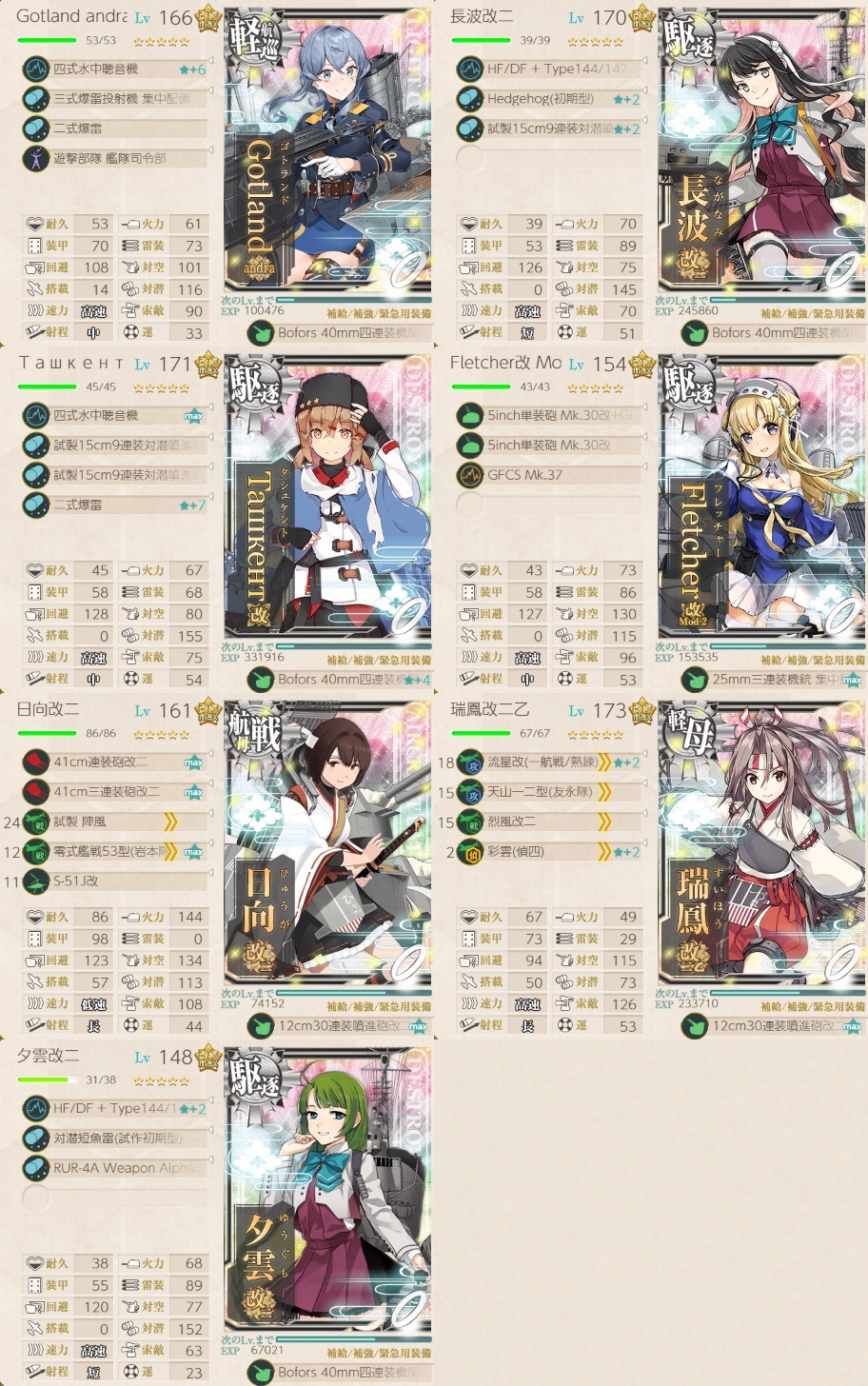Select the 彩雲(偵四) recon plane icon
The width and height of the screenshot is (868, 1386).
(x=470, y=852)
